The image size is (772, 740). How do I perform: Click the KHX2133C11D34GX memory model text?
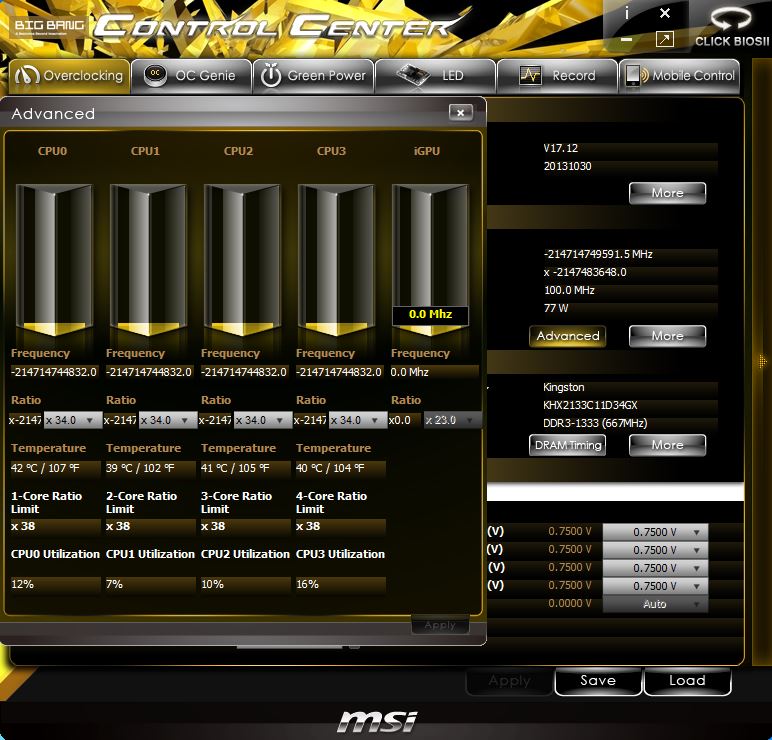pos(590,405)
